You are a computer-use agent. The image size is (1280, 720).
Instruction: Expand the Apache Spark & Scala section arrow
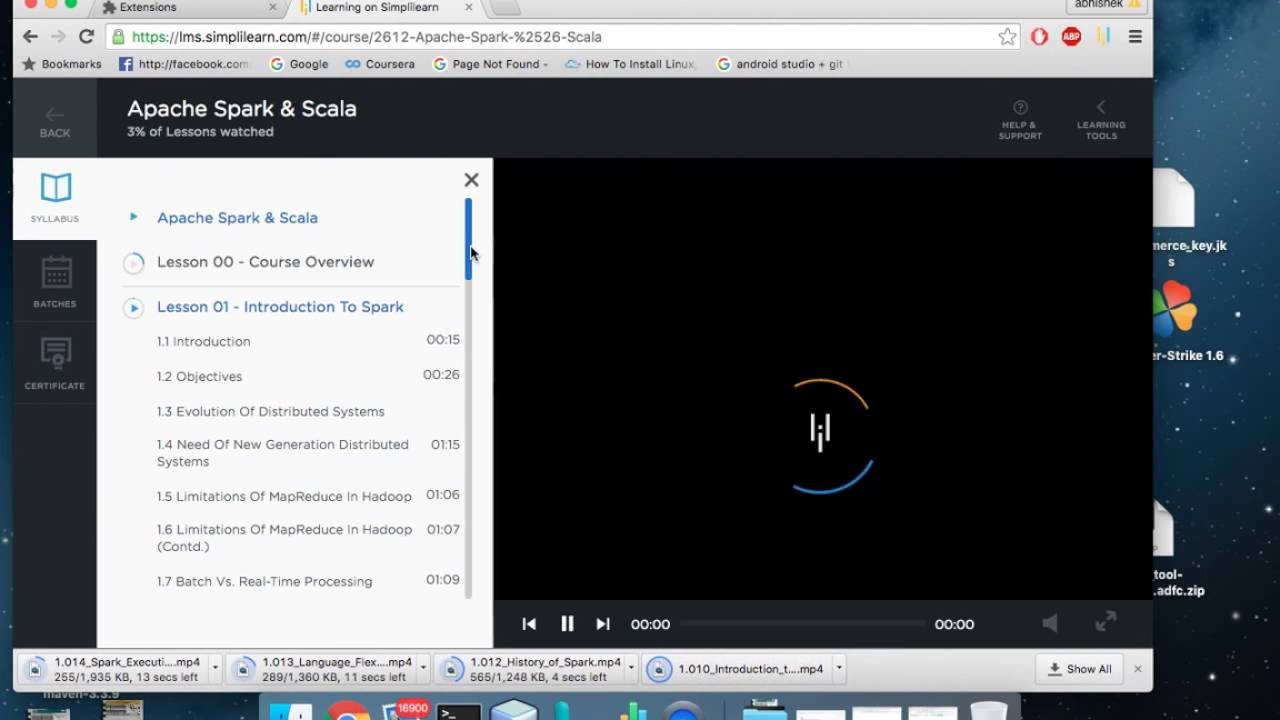point(133,217)
